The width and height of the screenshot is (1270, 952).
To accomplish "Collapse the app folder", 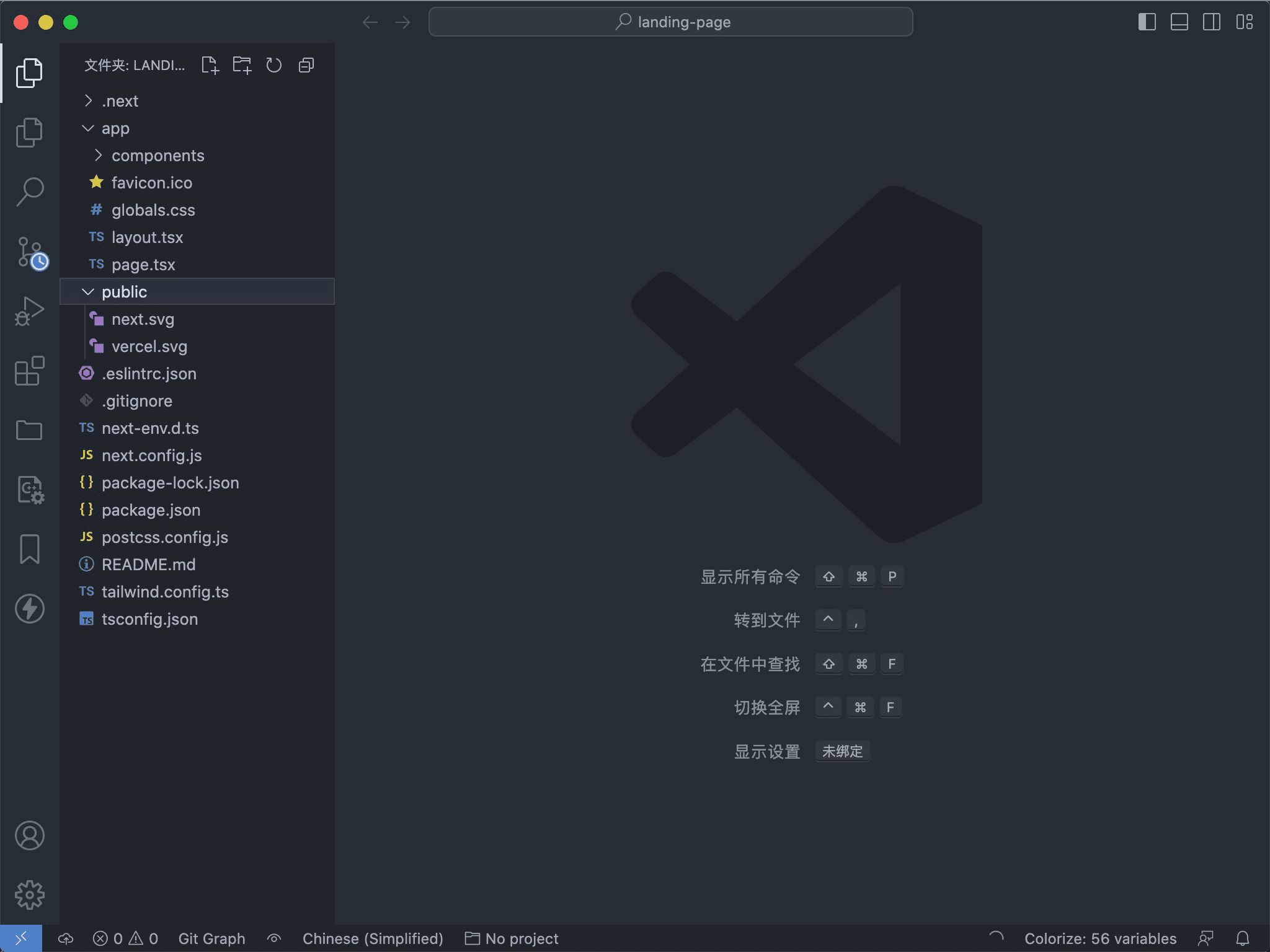I will tap(197, 128).
